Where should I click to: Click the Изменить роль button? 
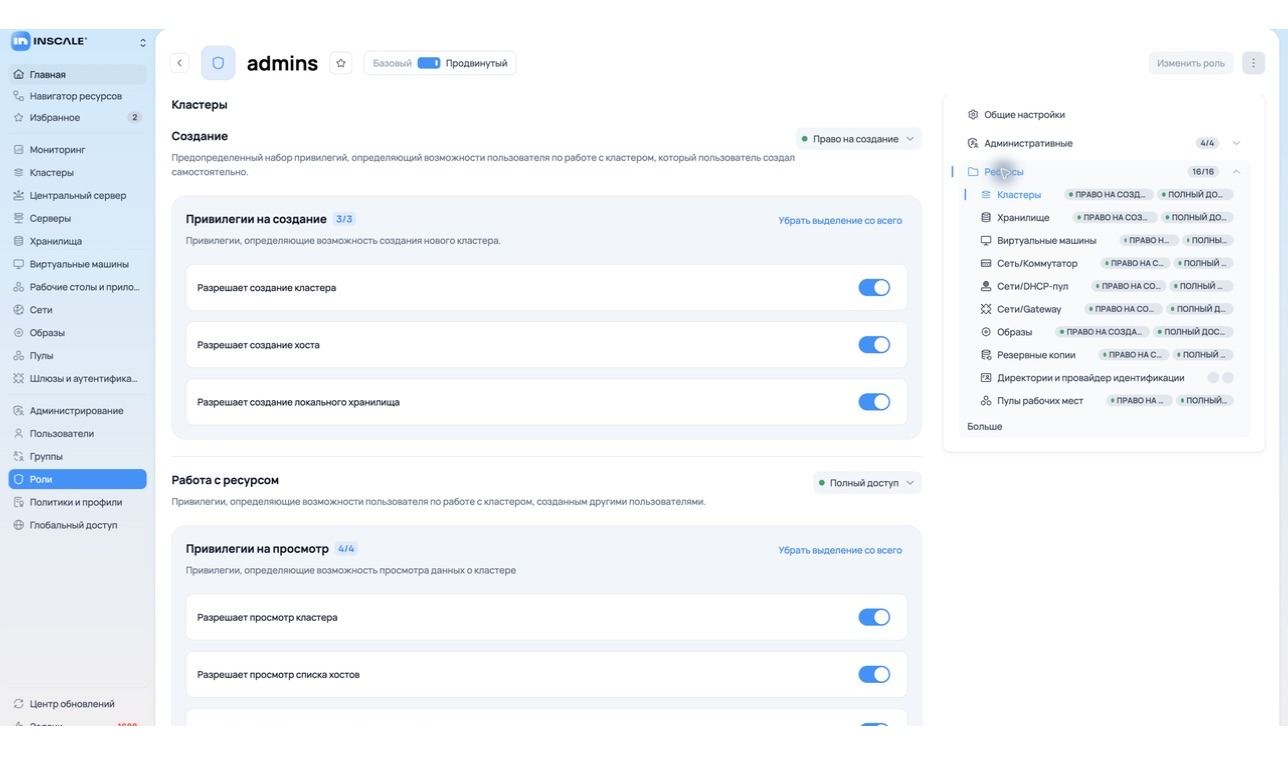1191,63
